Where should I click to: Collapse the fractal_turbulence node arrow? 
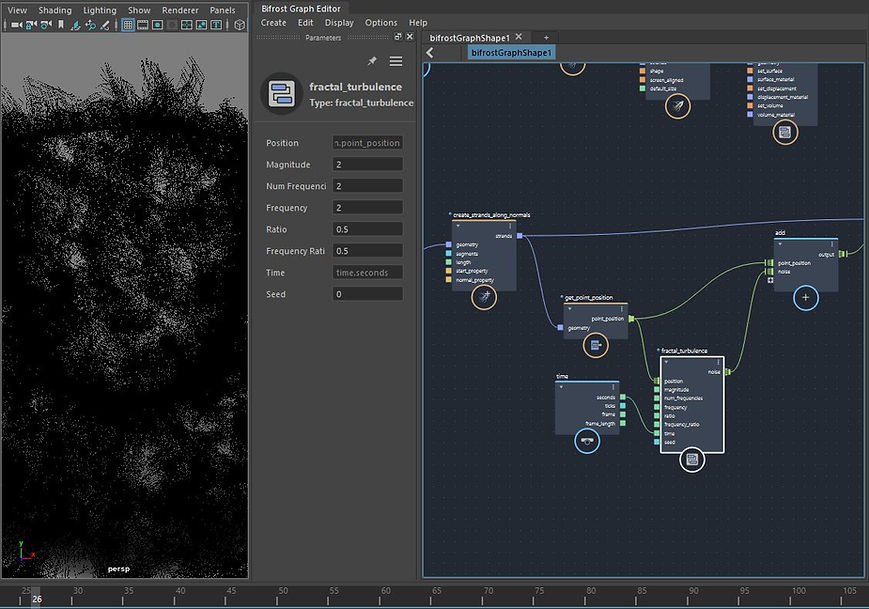coord(666,362)
